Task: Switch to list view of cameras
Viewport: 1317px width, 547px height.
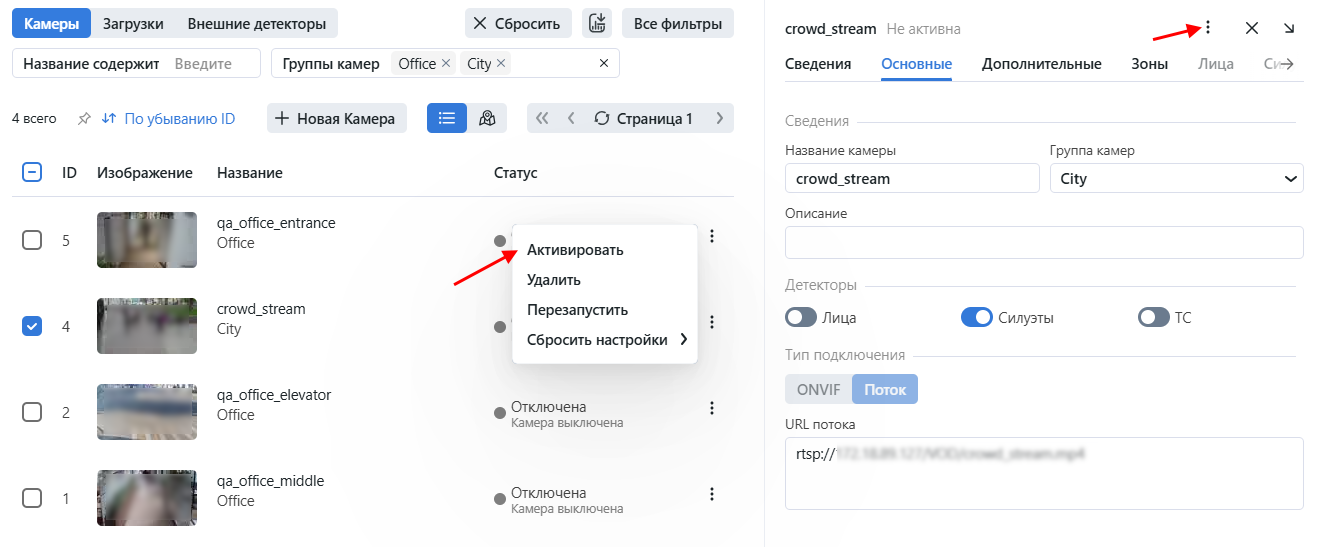Action: (446, 118)
